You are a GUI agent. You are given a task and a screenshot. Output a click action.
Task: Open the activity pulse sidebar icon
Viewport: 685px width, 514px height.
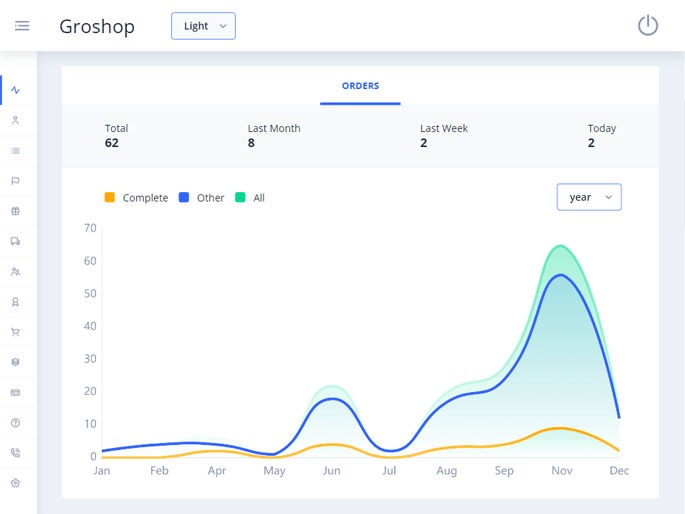click(x=16, y=90)
